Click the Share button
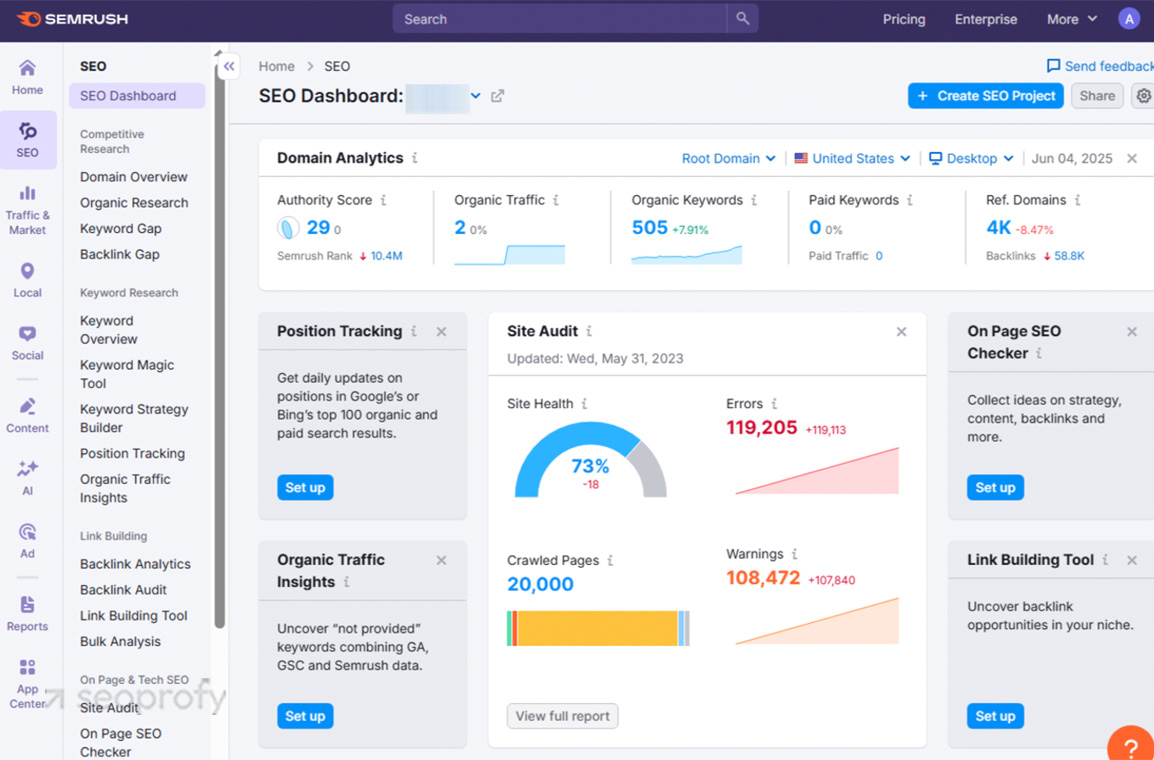This screenshot has height=760, width=1154. [x=1097, y=96]
